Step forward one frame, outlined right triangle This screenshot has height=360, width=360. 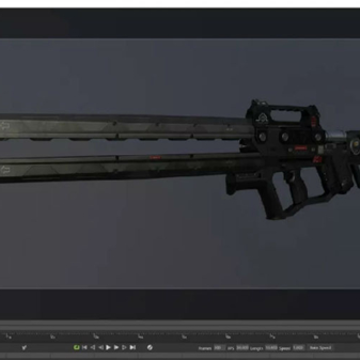[x=124, y=347]
